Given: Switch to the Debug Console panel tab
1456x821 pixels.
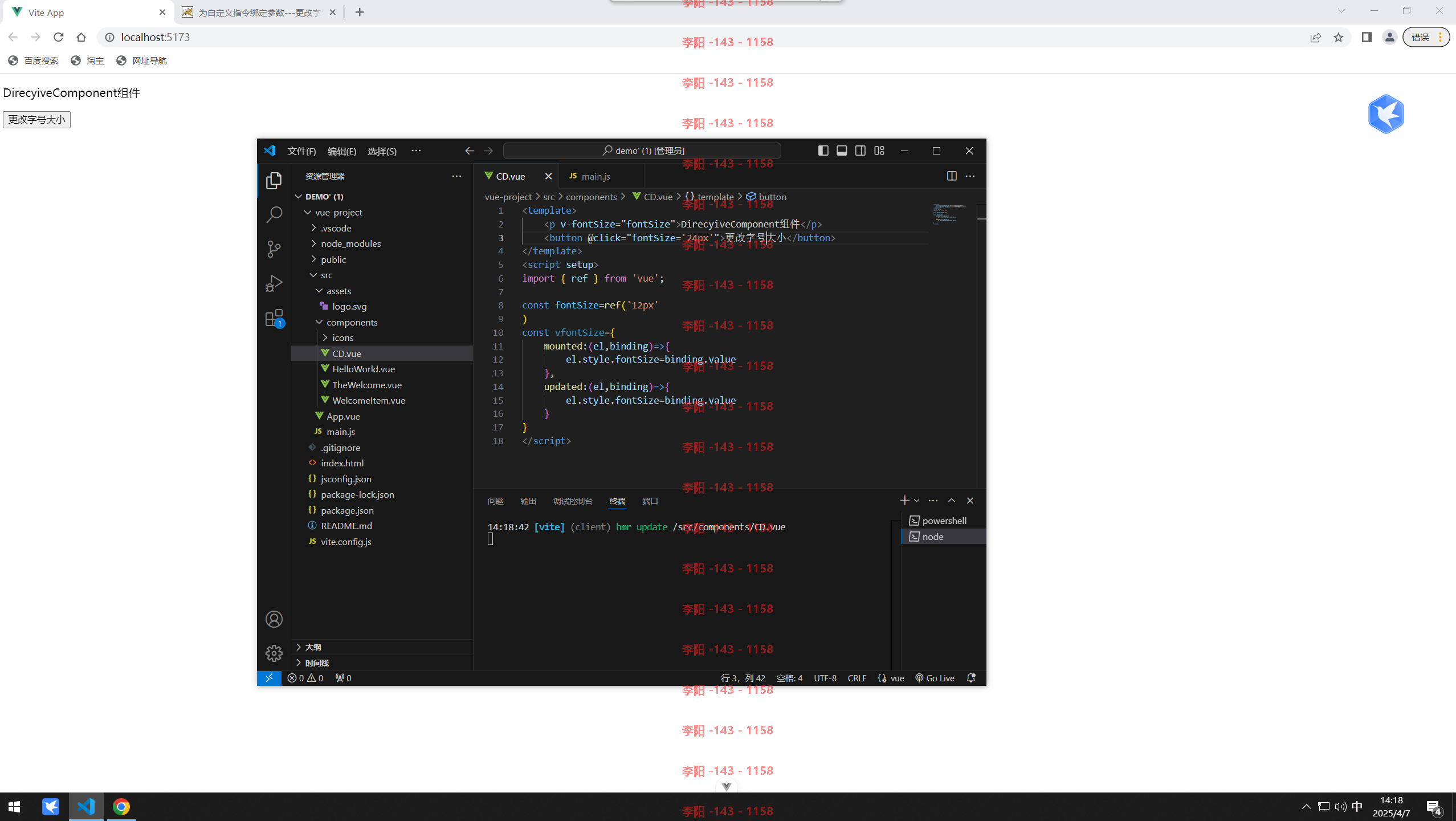Looking at the screenshot, I should [x=573, y=501].
